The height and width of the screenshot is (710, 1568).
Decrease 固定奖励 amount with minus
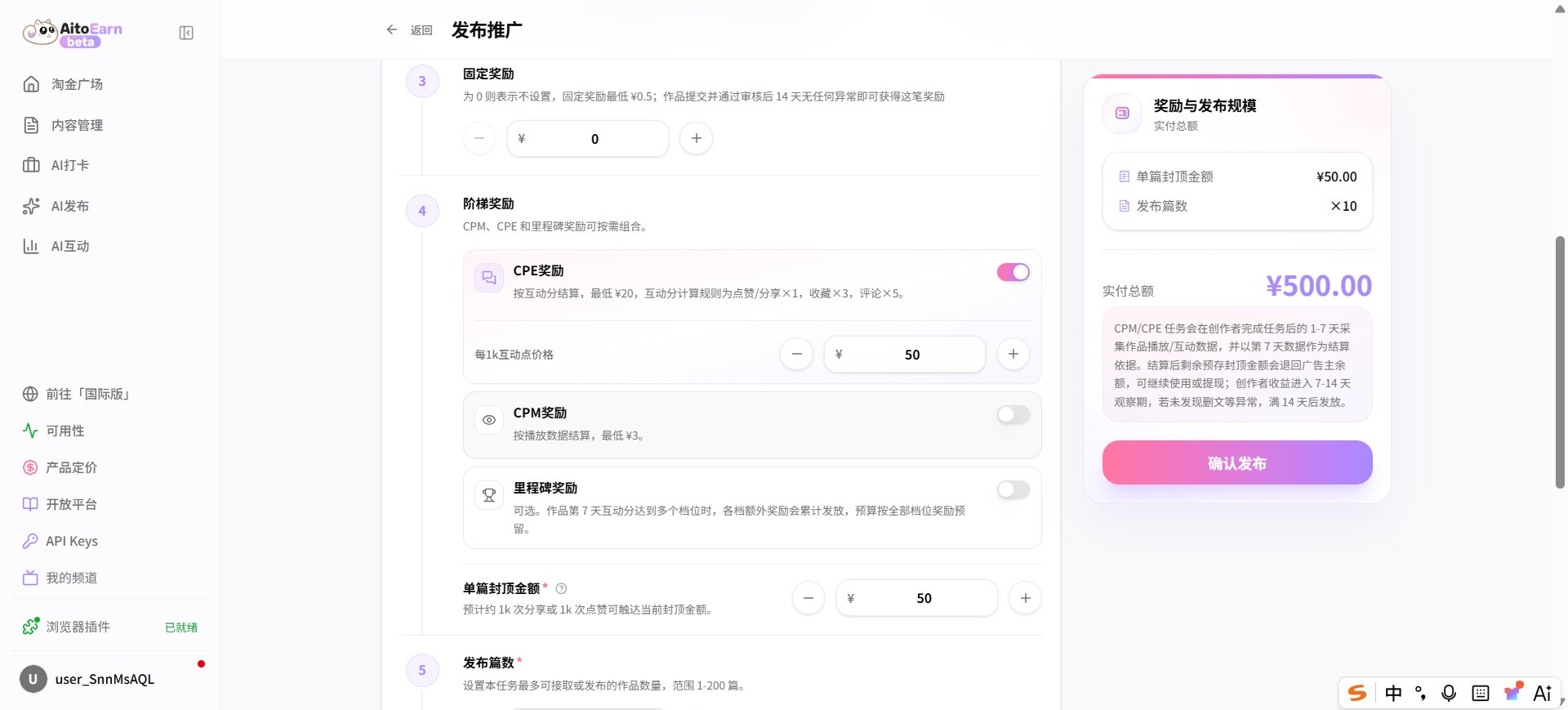coord(479,138)
